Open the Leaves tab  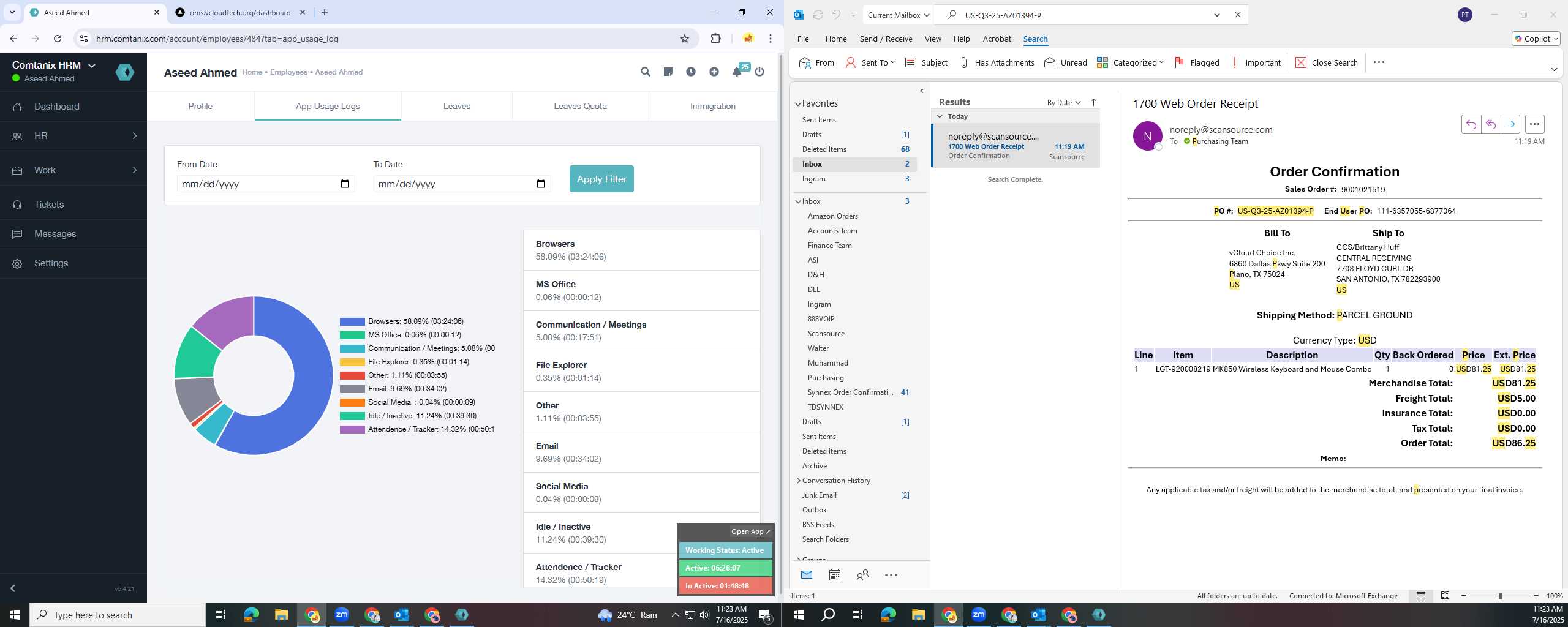pyautogui.click(x=457, y=106)
